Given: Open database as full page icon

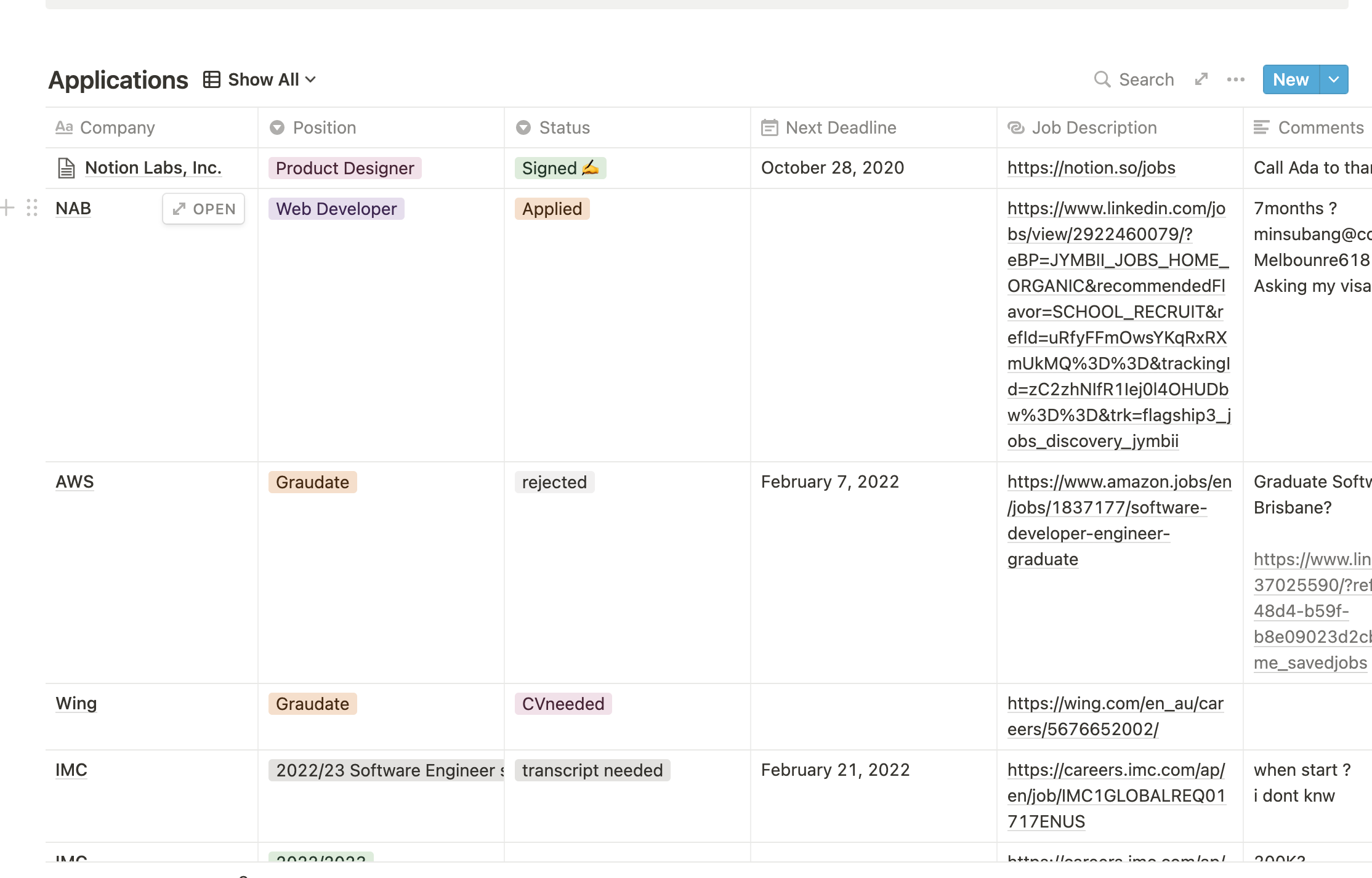Looking at the screenshot, I should 1201,79.
